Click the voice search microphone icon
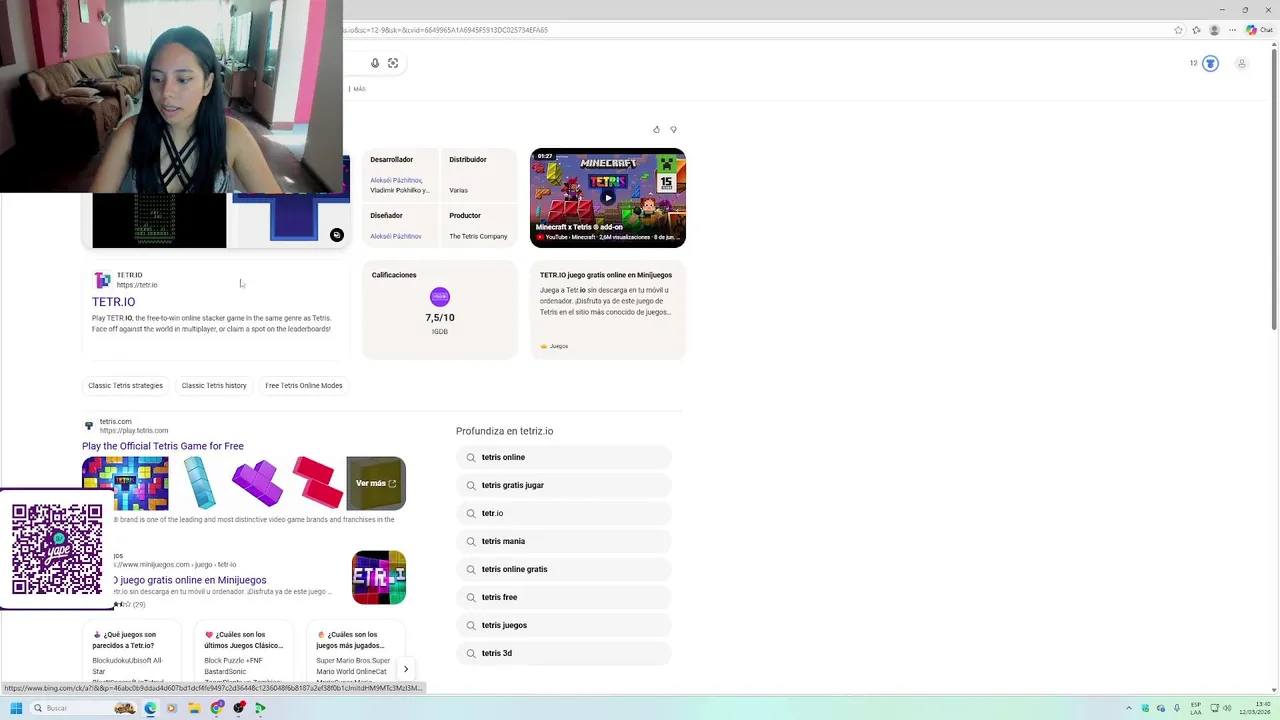This screenshot has width=1280, height=720. tap(375, 63)
